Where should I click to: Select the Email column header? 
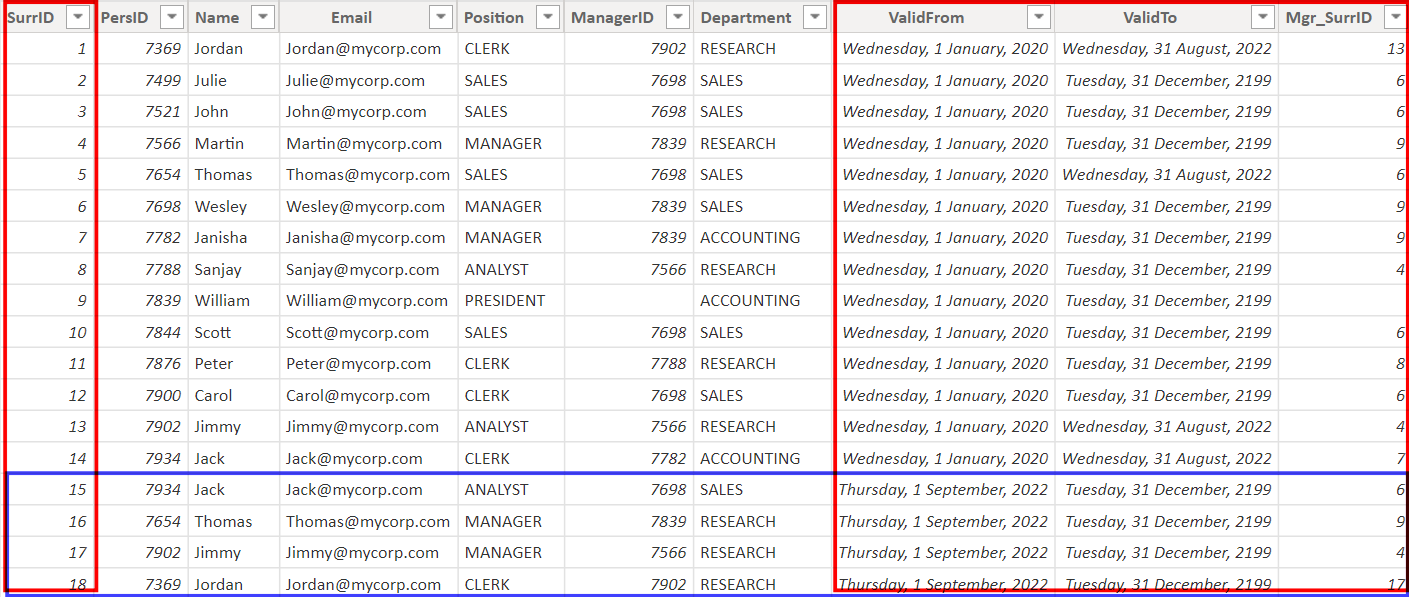click(351, 17)
